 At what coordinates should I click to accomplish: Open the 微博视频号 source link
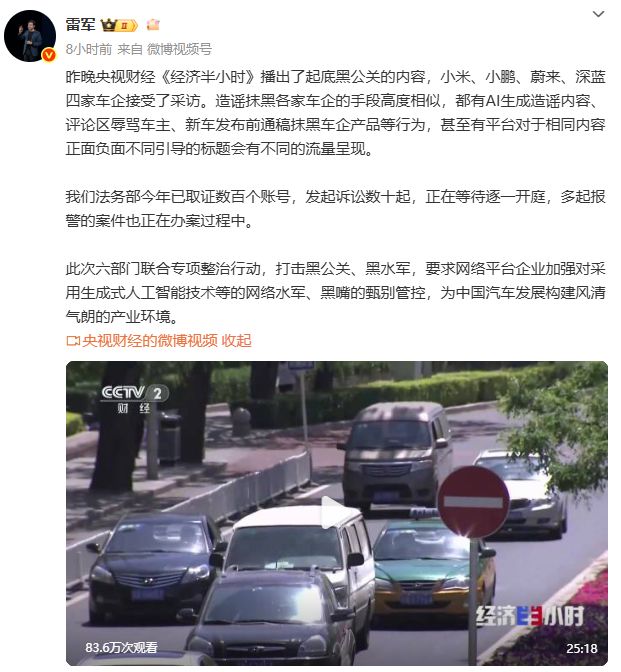179,49
